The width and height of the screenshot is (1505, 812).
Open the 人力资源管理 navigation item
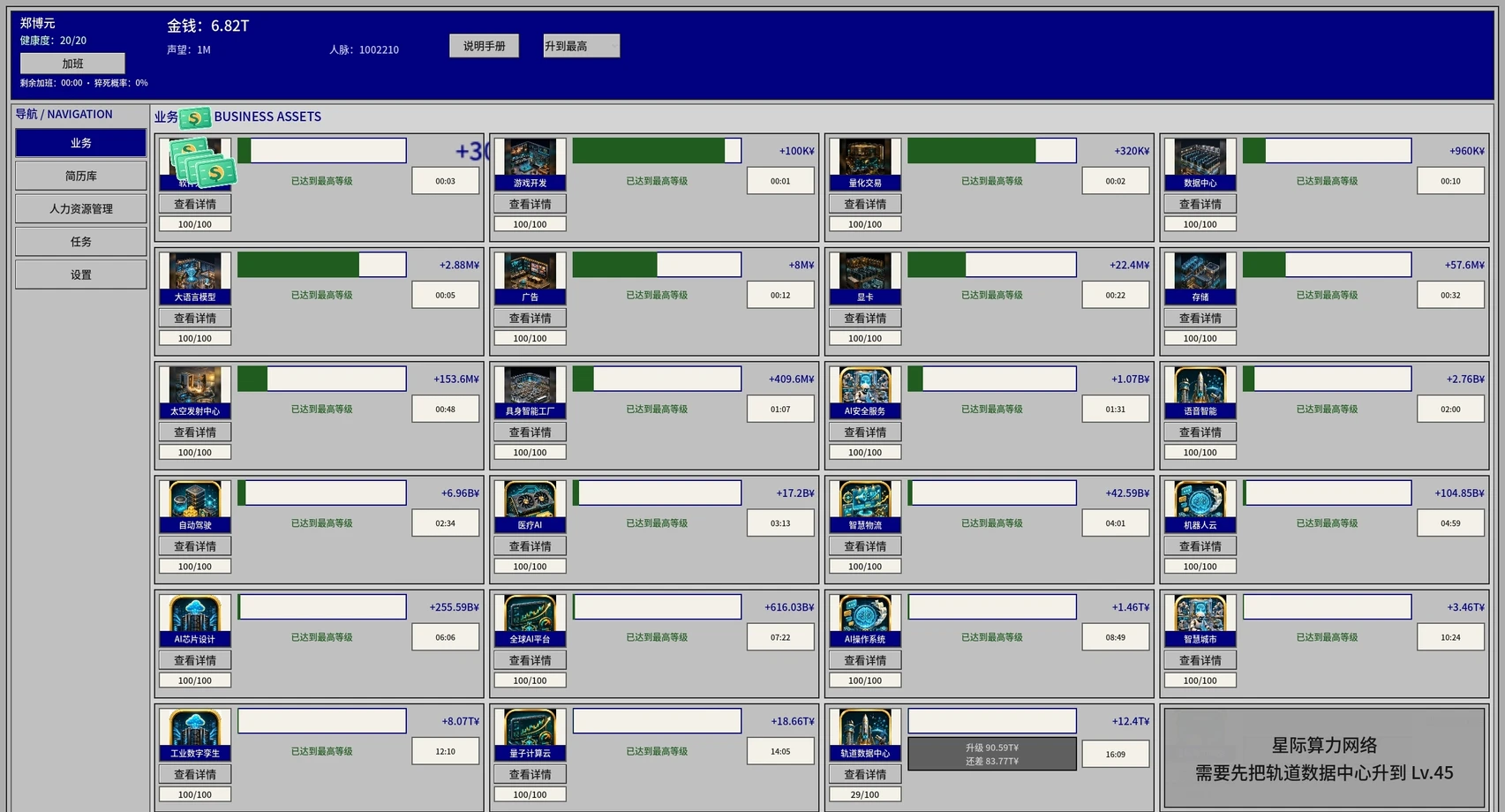pos(81,208)
